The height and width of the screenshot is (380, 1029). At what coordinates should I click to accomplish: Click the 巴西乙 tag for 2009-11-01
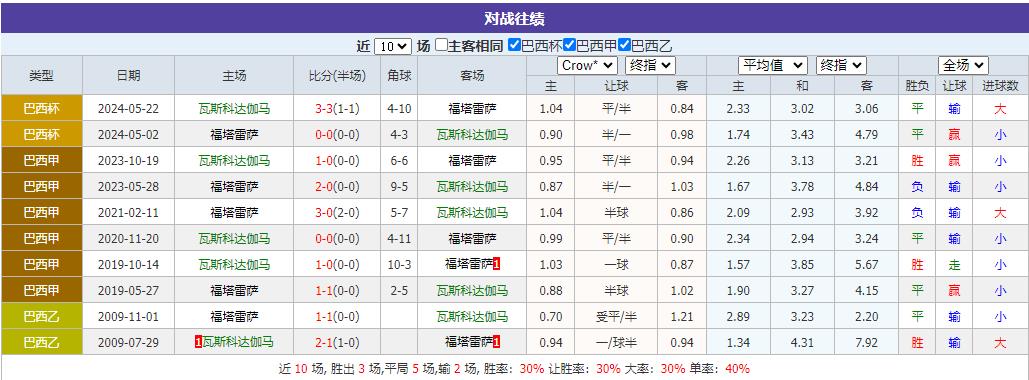tap(41, 316)
